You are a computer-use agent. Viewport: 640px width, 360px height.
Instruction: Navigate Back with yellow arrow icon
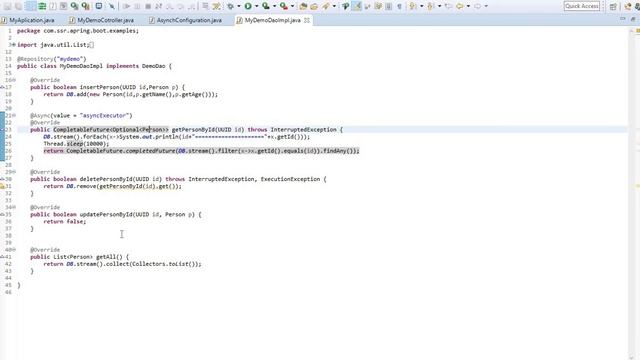460,6
